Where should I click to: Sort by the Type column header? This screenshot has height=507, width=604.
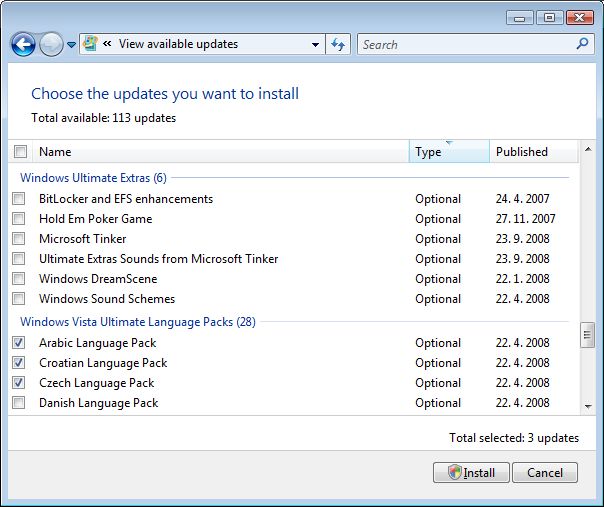click(449, 151)
